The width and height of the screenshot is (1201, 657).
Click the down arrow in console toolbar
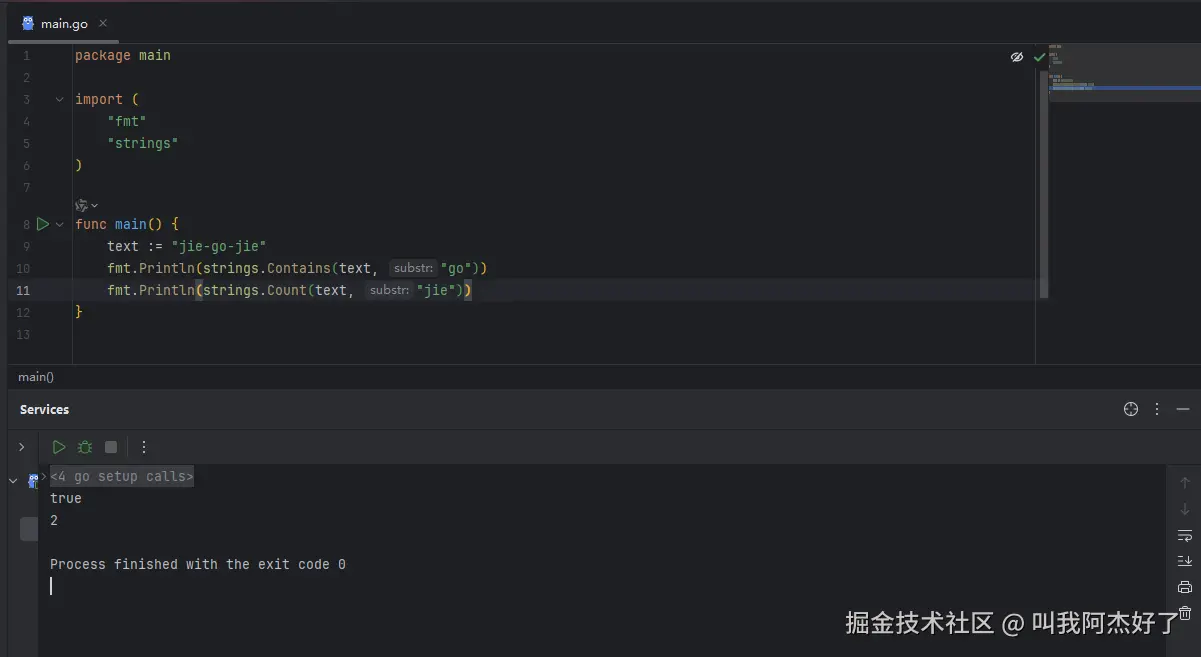(1185, 509)
